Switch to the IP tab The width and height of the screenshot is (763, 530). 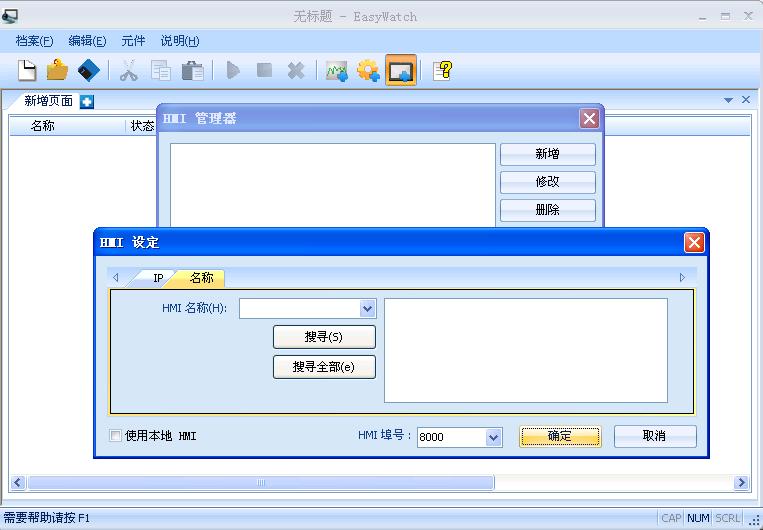[x=158, y=278]
